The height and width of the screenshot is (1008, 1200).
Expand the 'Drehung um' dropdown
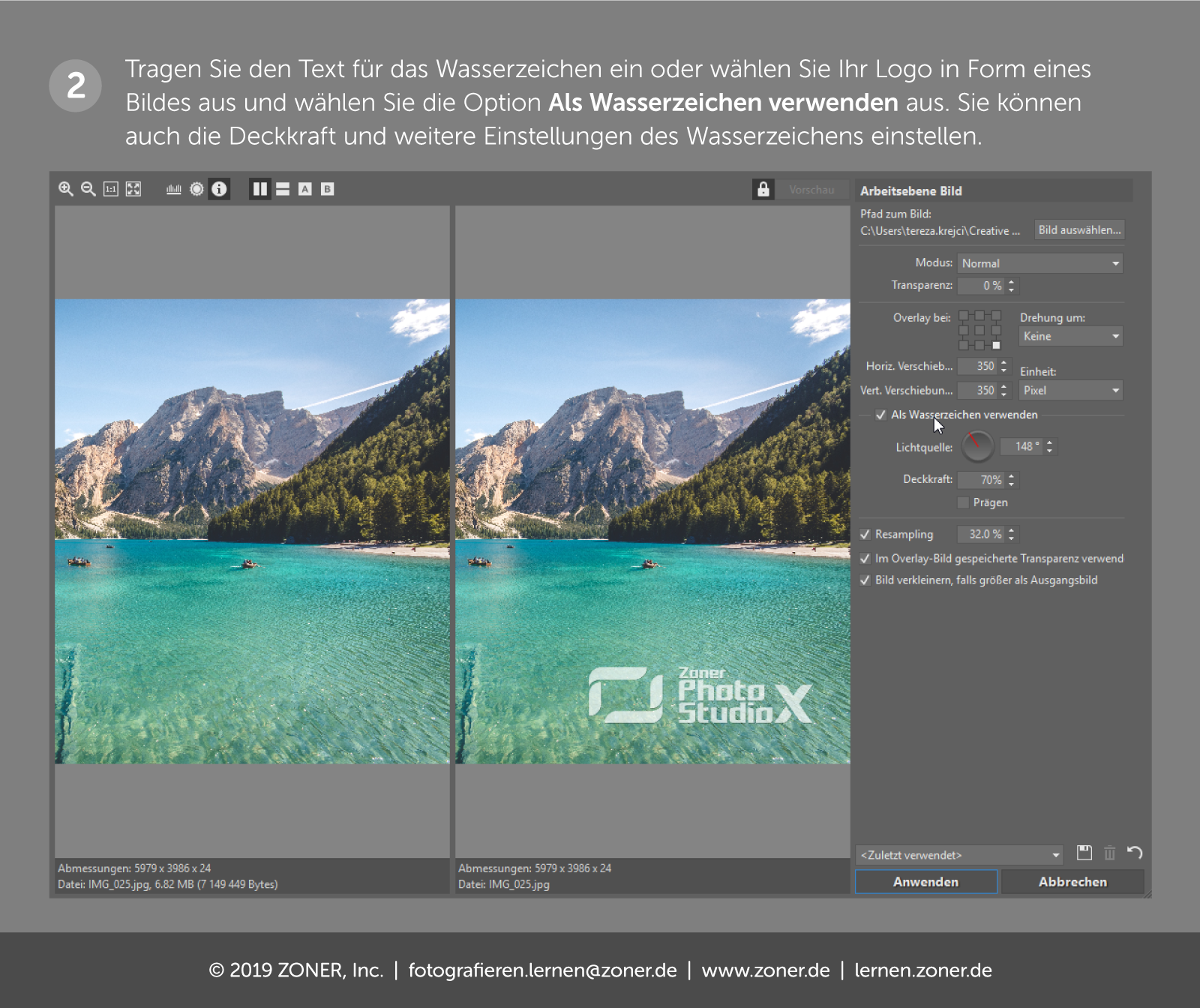1070,337
